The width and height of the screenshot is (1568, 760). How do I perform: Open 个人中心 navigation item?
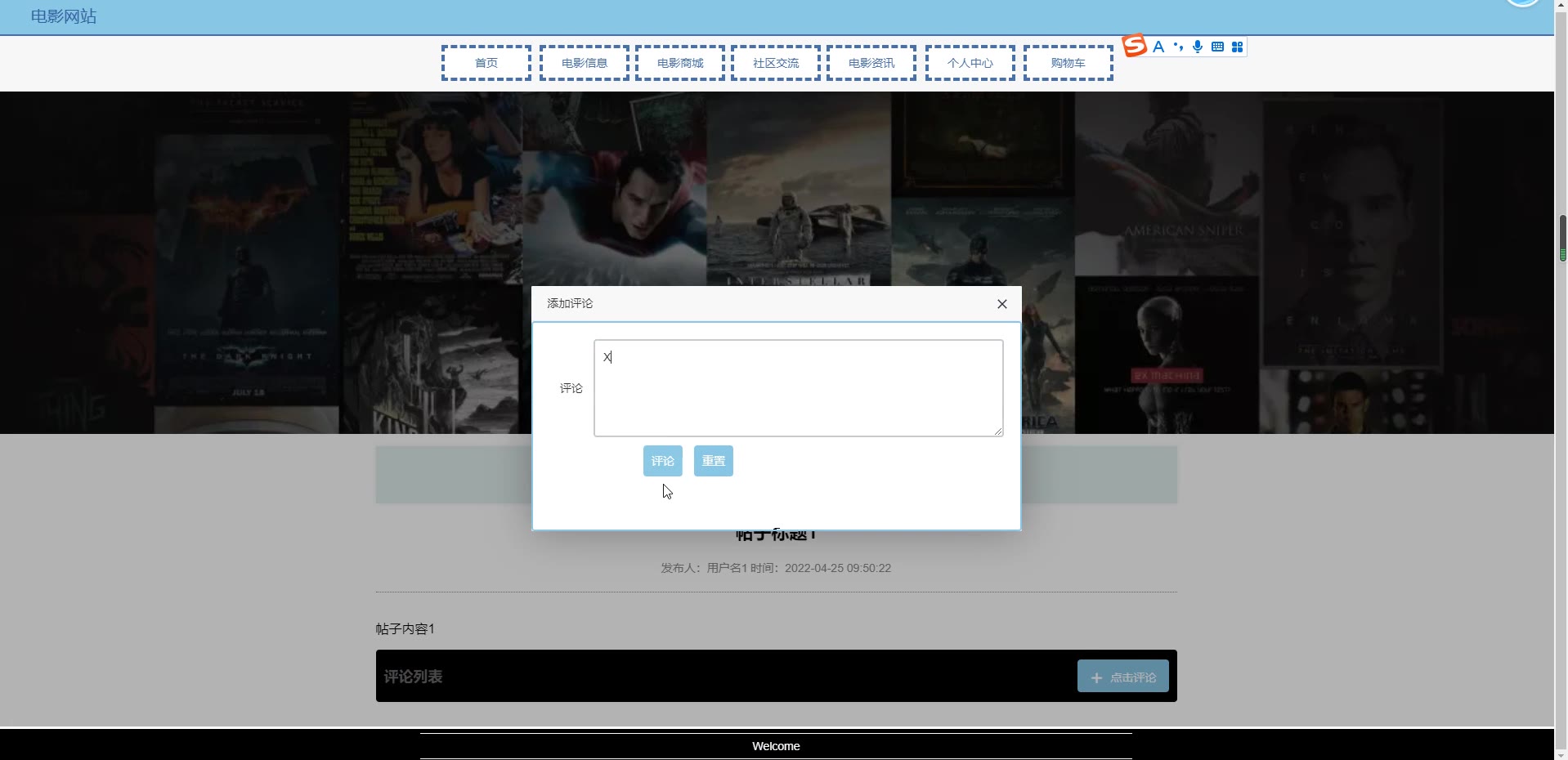(970, 63)
